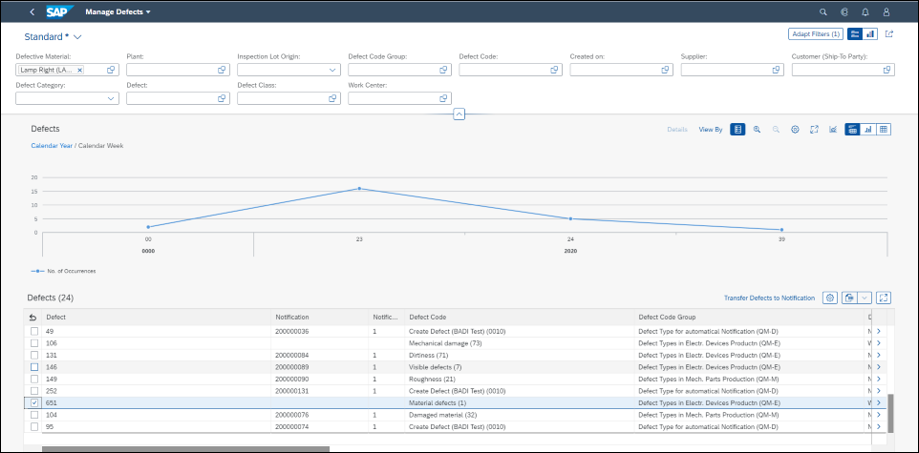Open the notifications bell

(x=865, y=12)
